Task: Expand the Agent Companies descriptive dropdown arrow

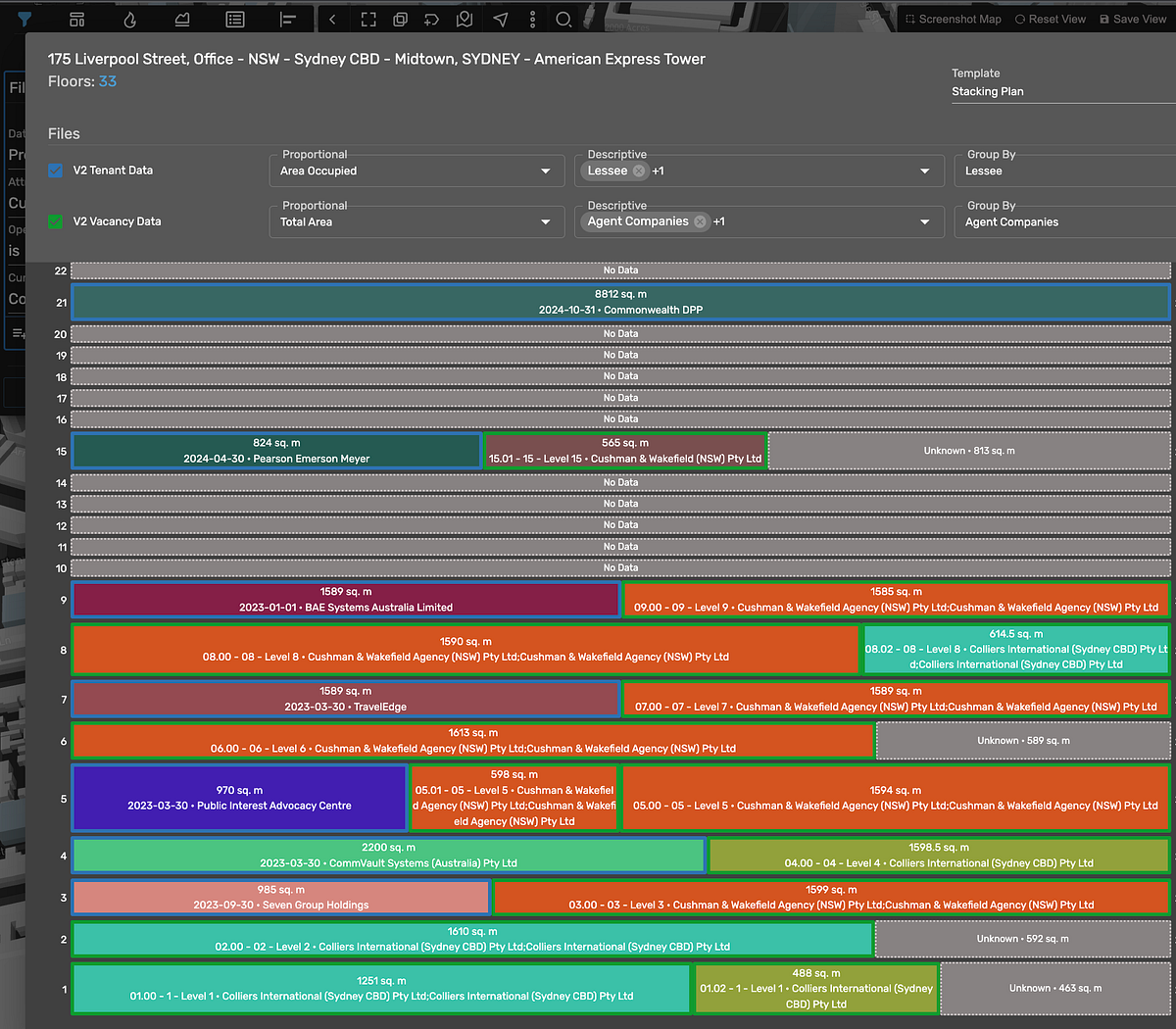Action: click(924, 222)
